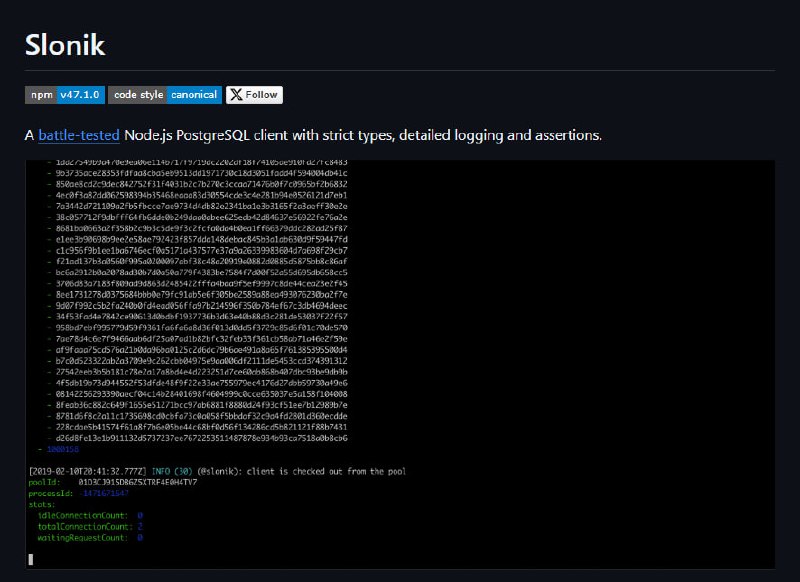Click the Slonik page heading
The image size is (800, 582).
click(65, 45)
